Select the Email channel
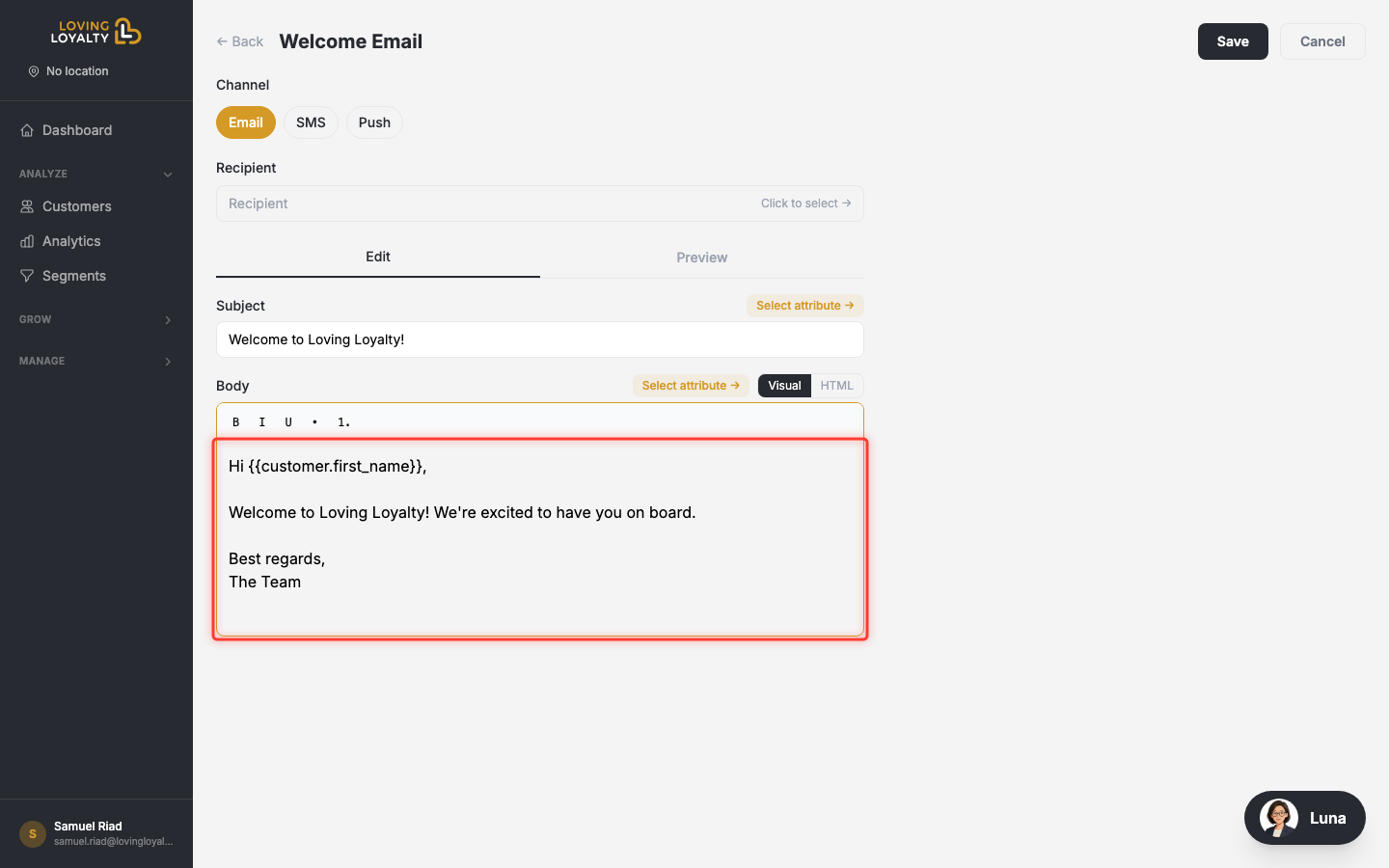Image resolution: width=1389 pixels, height=868 pixels. coord(246,122)
